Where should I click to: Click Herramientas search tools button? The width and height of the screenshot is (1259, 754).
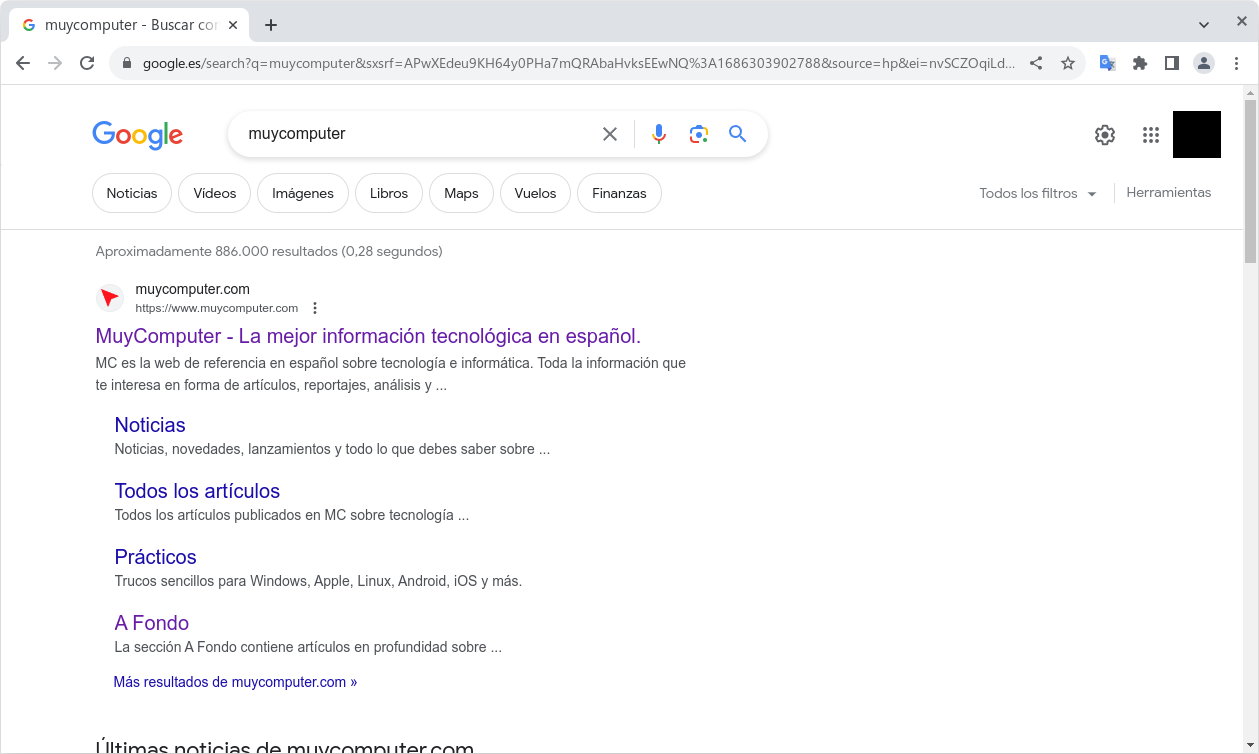pyautogui.click(x=1168, y=193)
